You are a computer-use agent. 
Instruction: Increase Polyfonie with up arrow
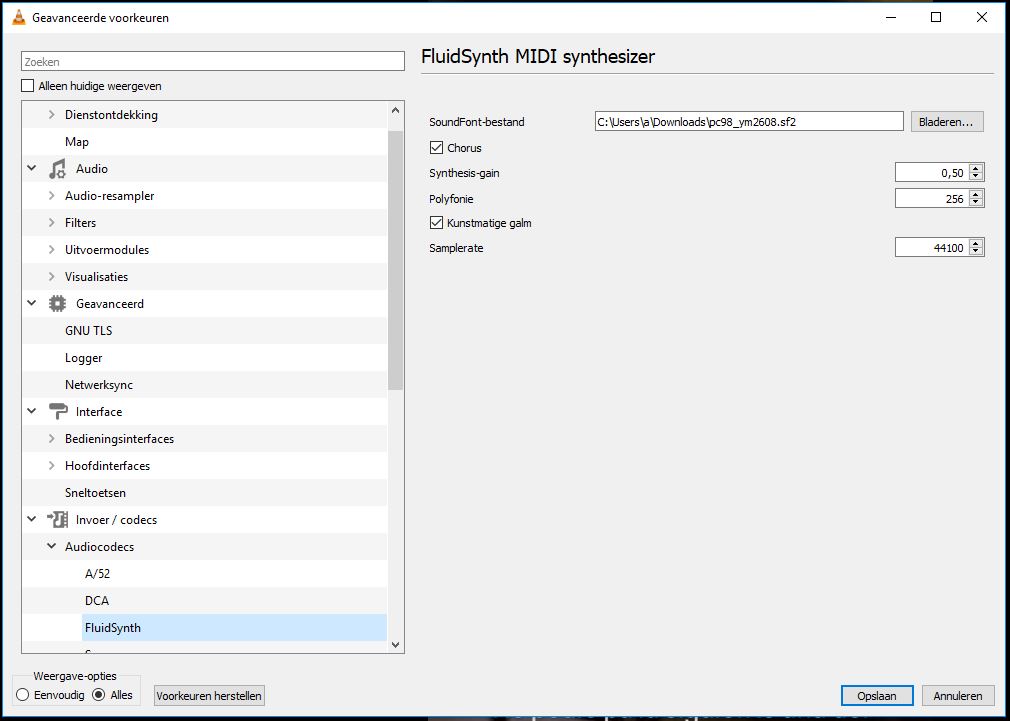[977, 195]
